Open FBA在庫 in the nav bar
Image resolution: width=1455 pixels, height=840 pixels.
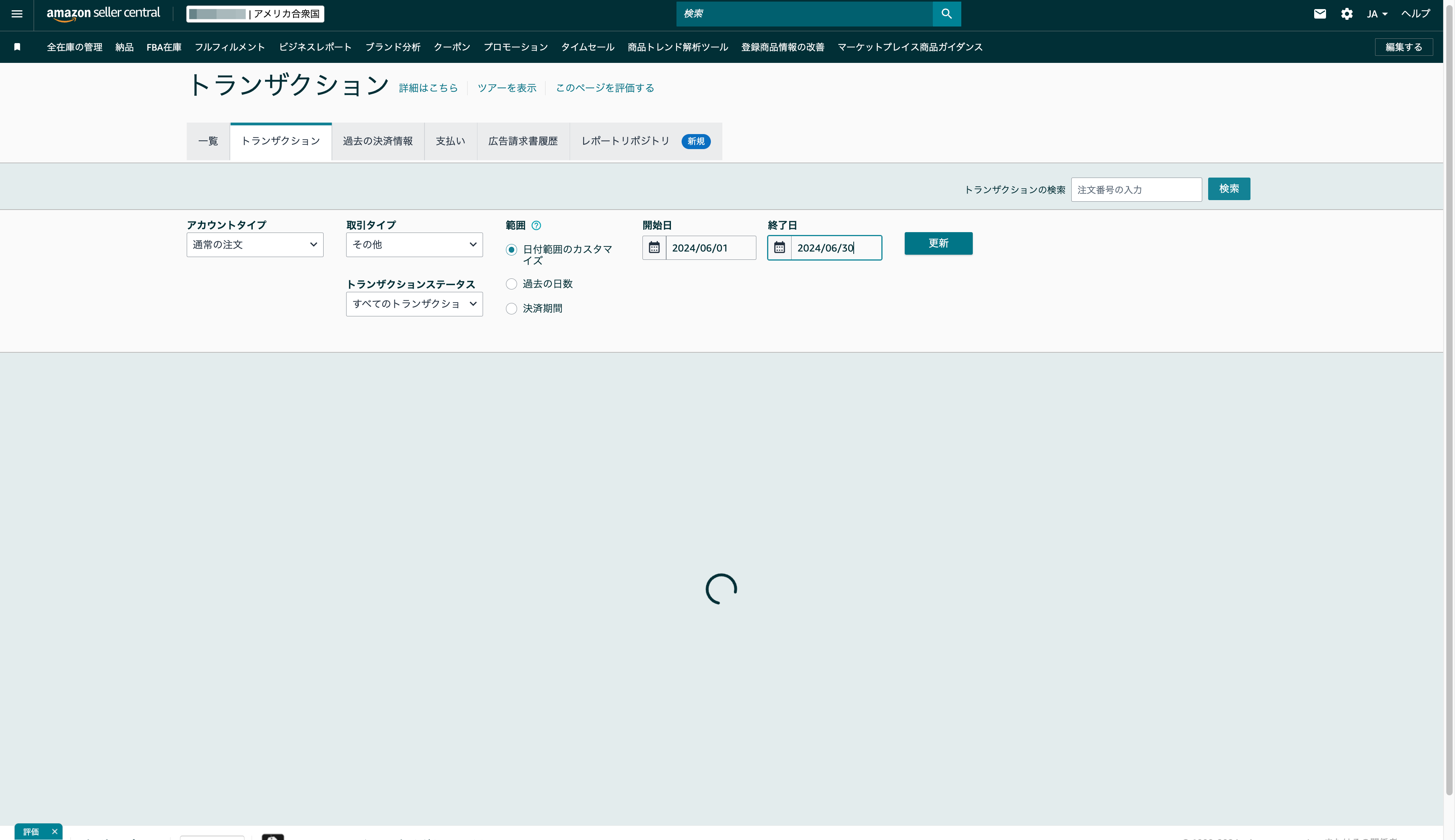click(164, 47)
